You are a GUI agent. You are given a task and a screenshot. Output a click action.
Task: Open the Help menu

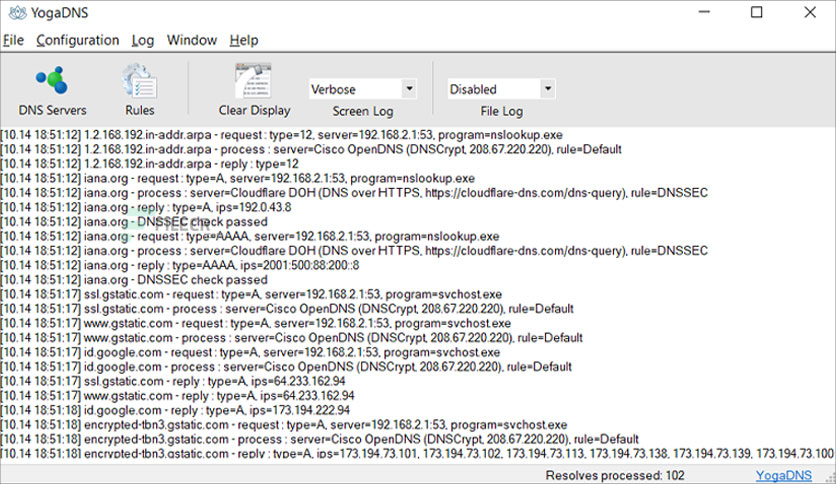[x=244, y=41]
